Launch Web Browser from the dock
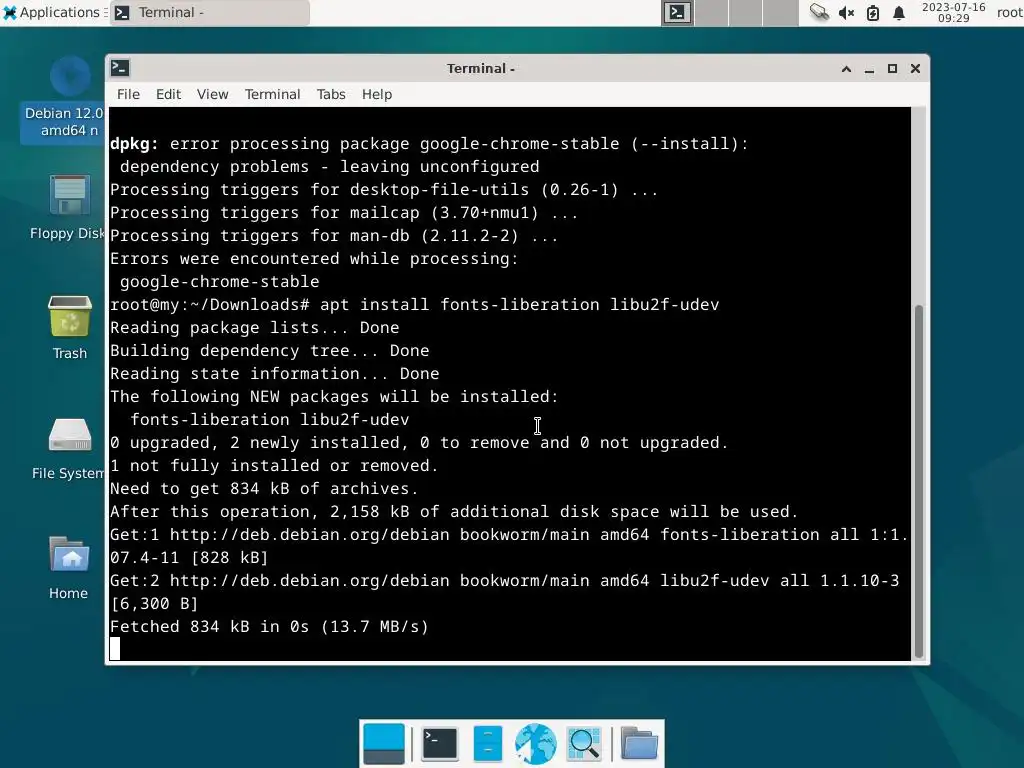The image size is (1024, 768). [536, 744]
